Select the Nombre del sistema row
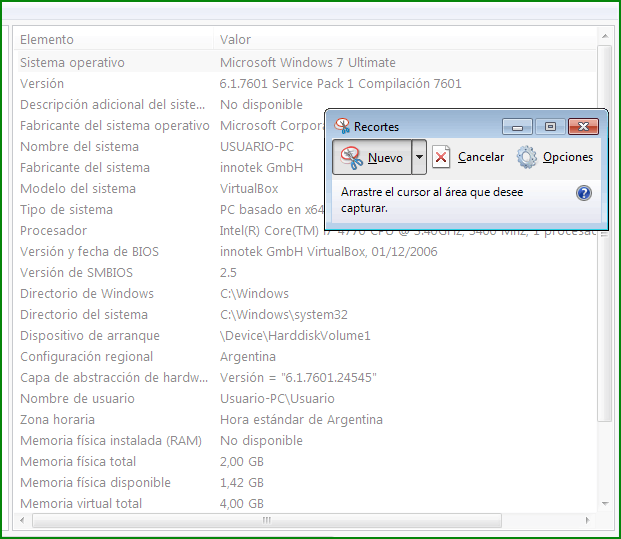Viewport: 621px width, 539px height. 305,147
